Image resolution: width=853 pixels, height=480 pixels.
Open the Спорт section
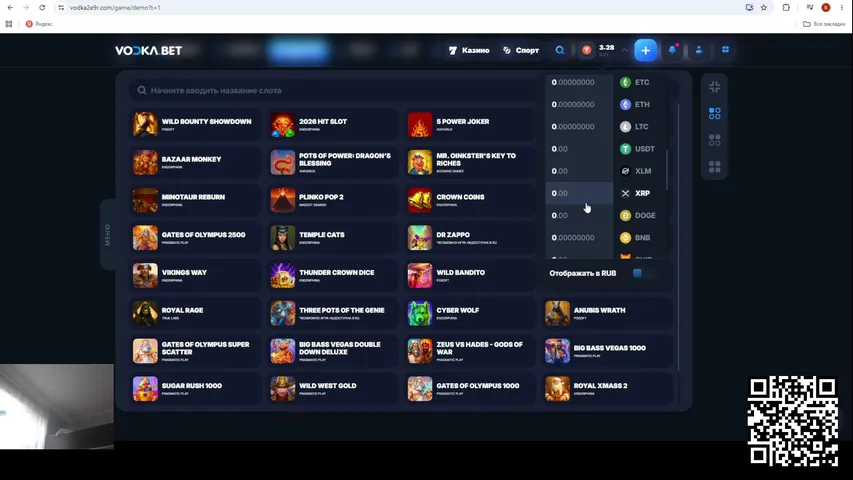tap(521, 50)
